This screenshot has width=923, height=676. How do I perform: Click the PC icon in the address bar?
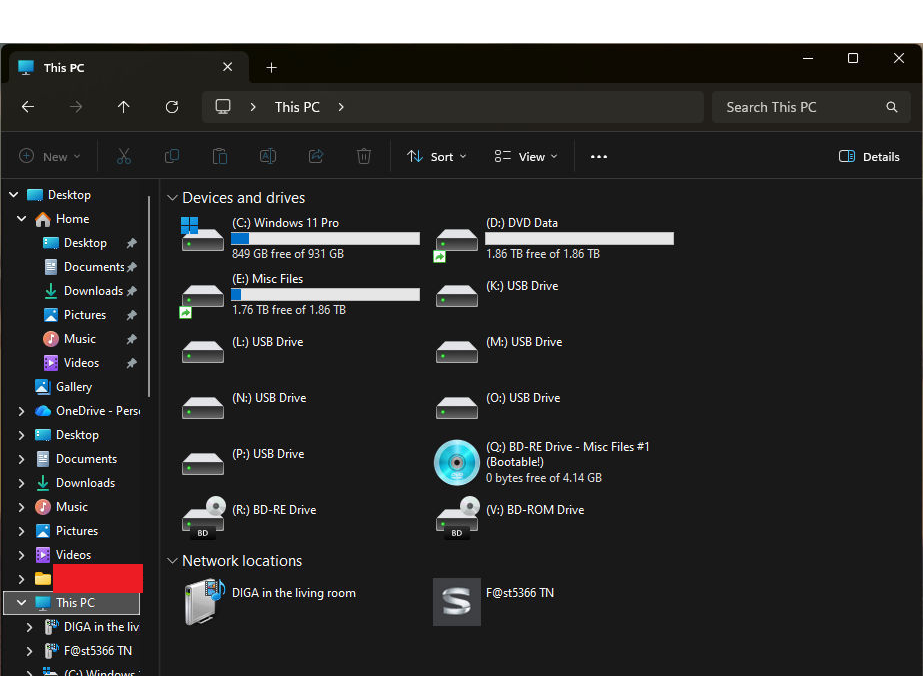223,107
